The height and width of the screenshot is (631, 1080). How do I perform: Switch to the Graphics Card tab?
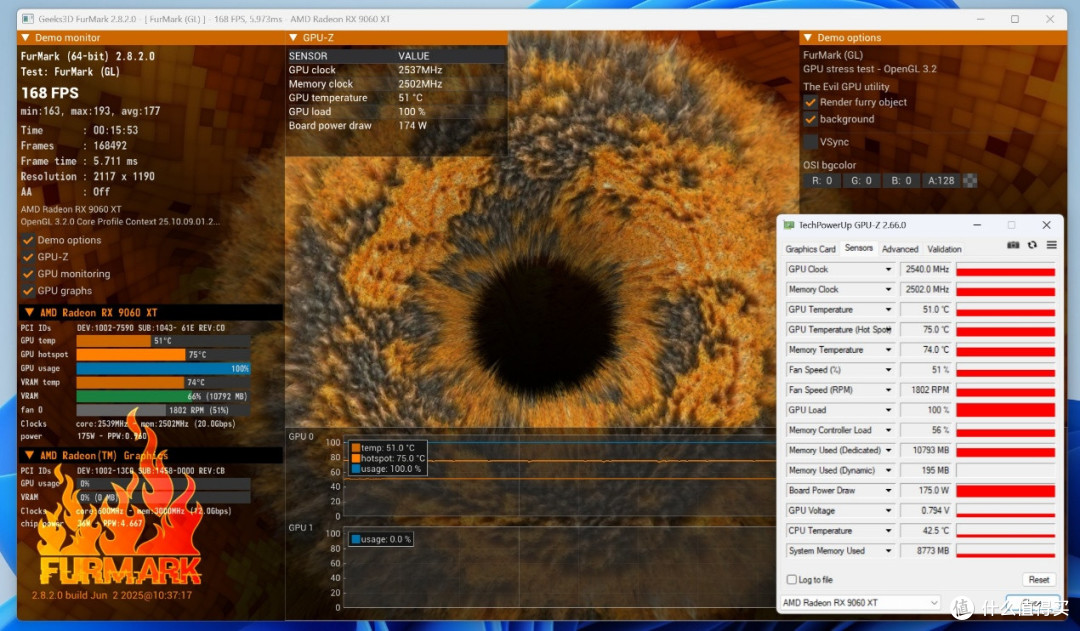pyautogui.click(x=810, y=249)
